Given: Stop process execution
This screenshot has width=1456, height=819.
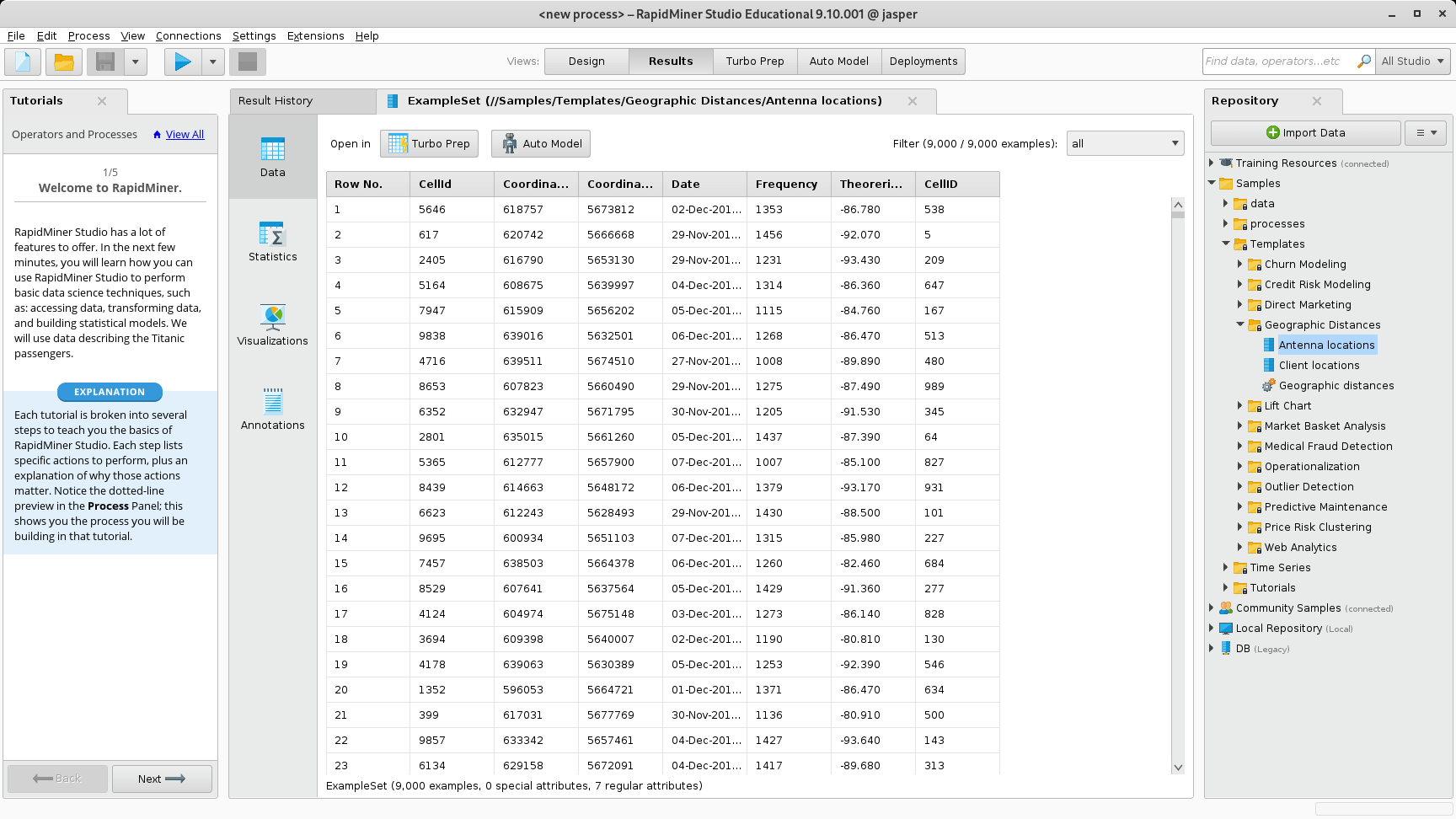Looking at the screenshot, I should tap(247, 62).
